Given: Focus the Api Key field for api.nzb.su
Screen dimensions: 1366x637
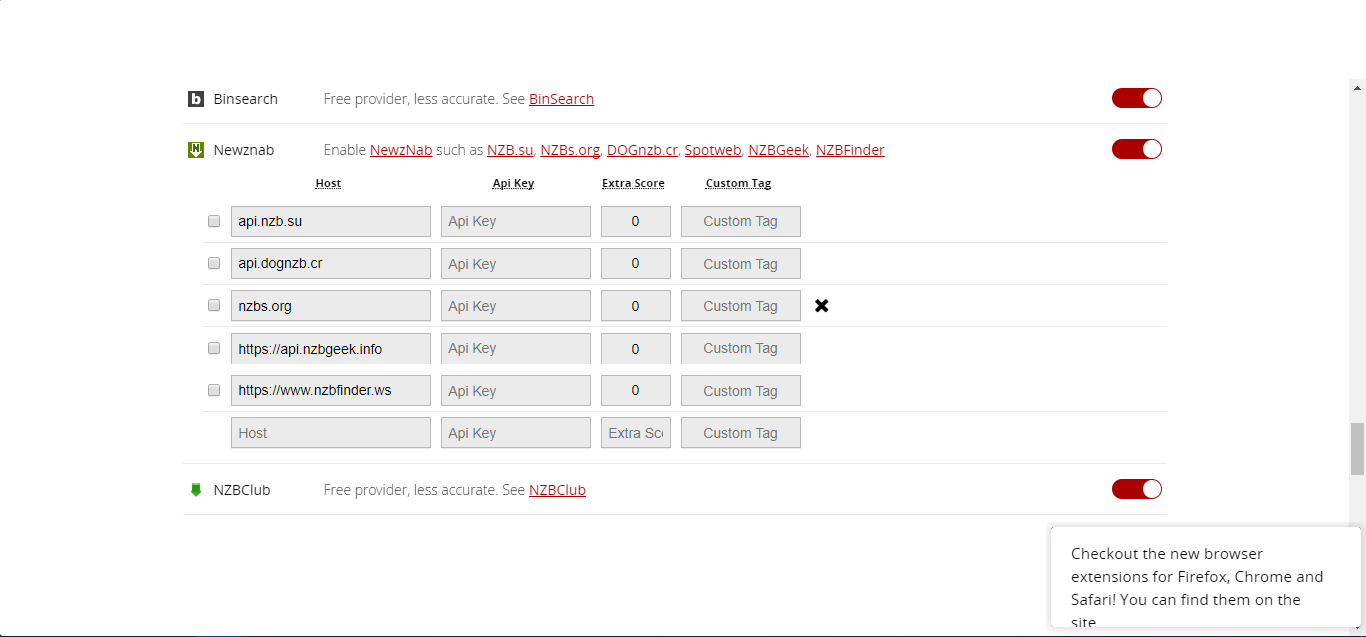Looking at the screenshot, I should [x=516, y=221].
